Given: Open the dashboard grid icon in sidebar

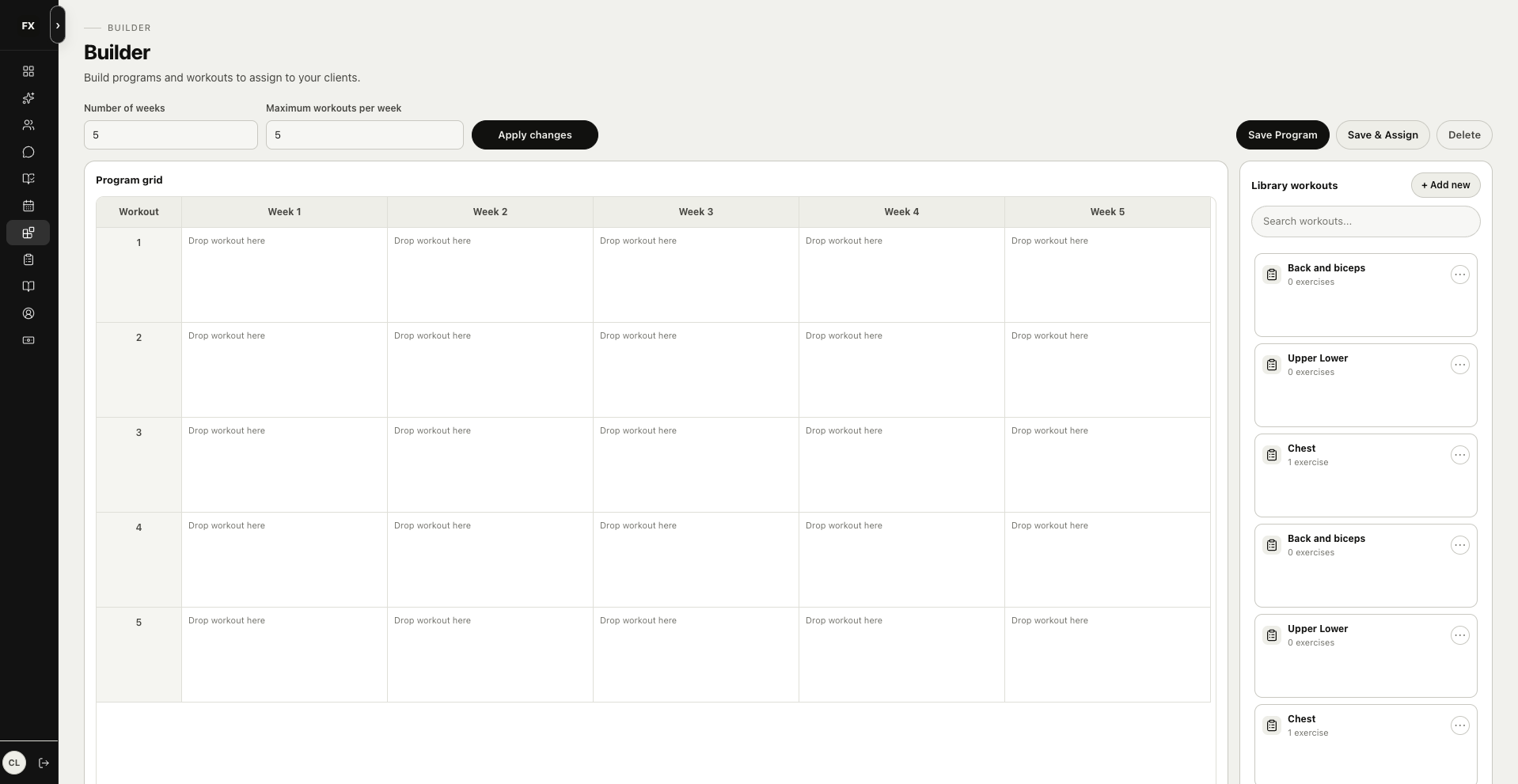Looking at the screenshot, I should tap(28, 71).
